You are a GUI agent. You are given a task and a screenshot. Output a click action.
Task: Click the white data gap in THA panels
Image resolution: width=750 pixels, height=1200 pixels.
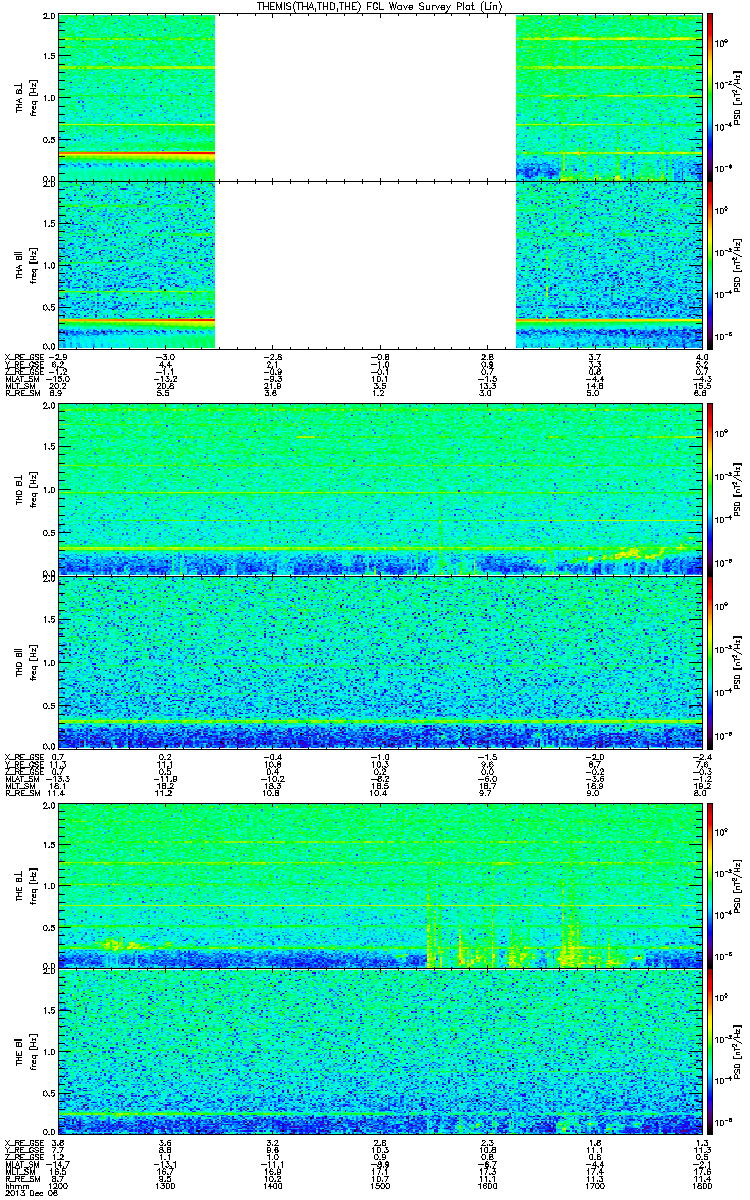point(365,180)
